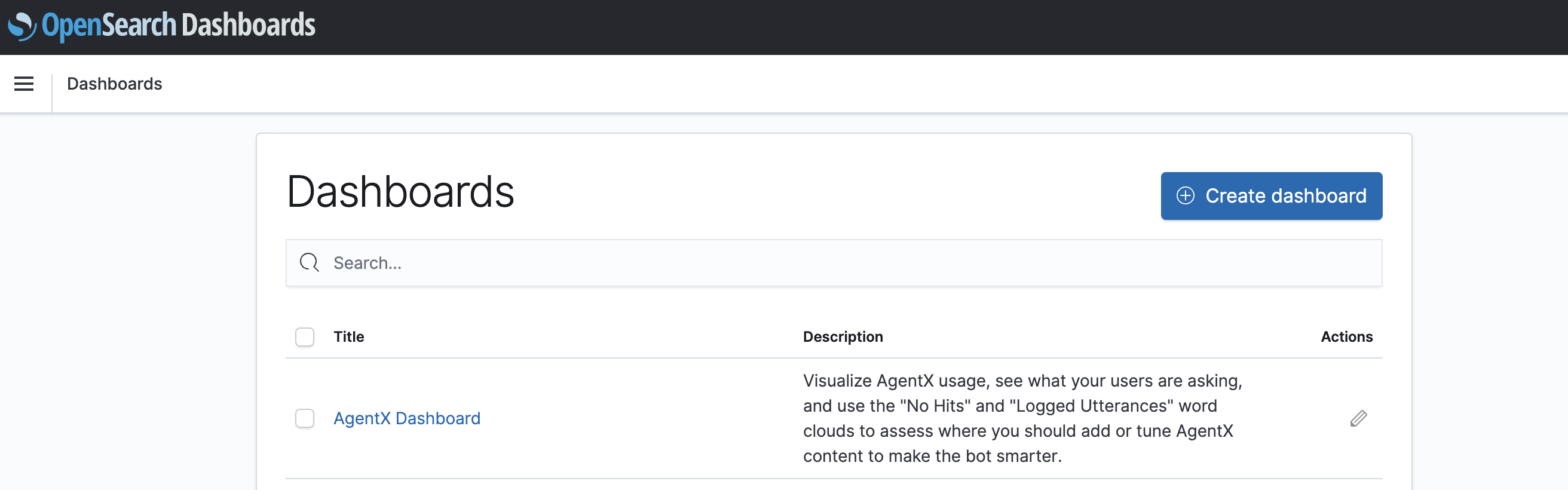Screen dimensions: 1568x490
Task: Sort by the Title column header
Action: tap(349, 336)
